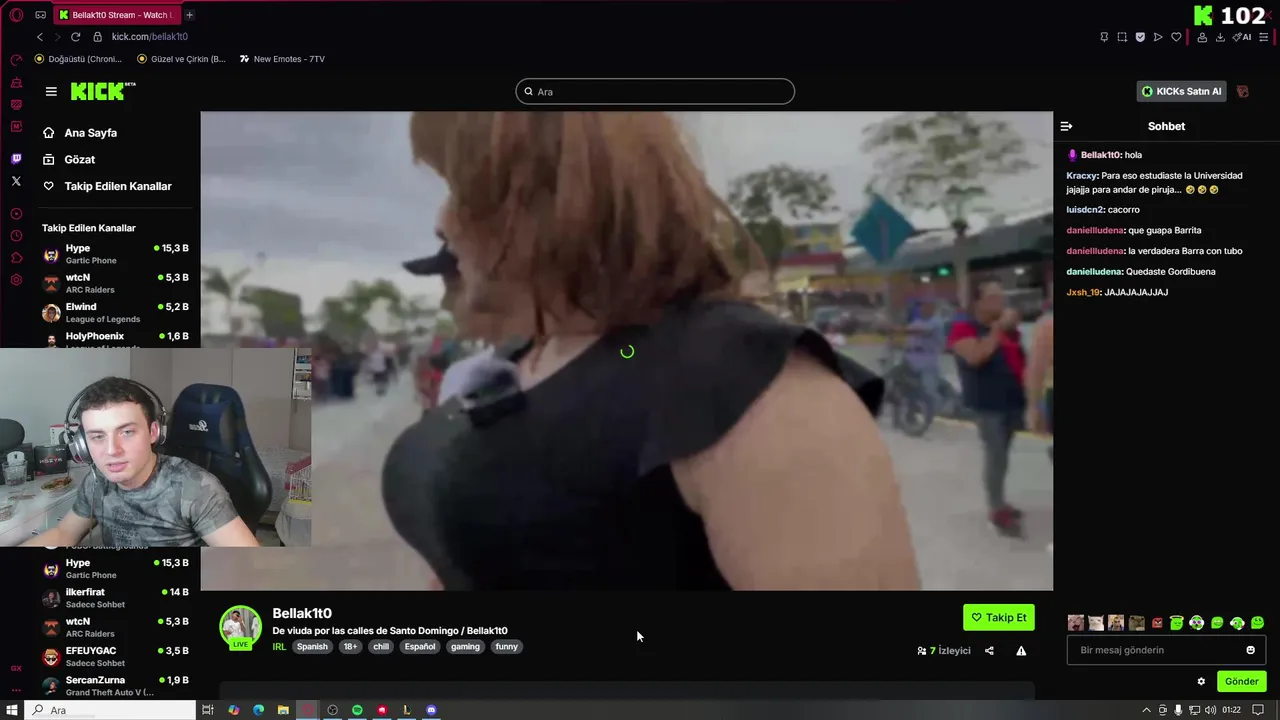Viewport: 1280px width, 720px height.
Task: Select the gaming tag
Action: (x=465, y=647)
